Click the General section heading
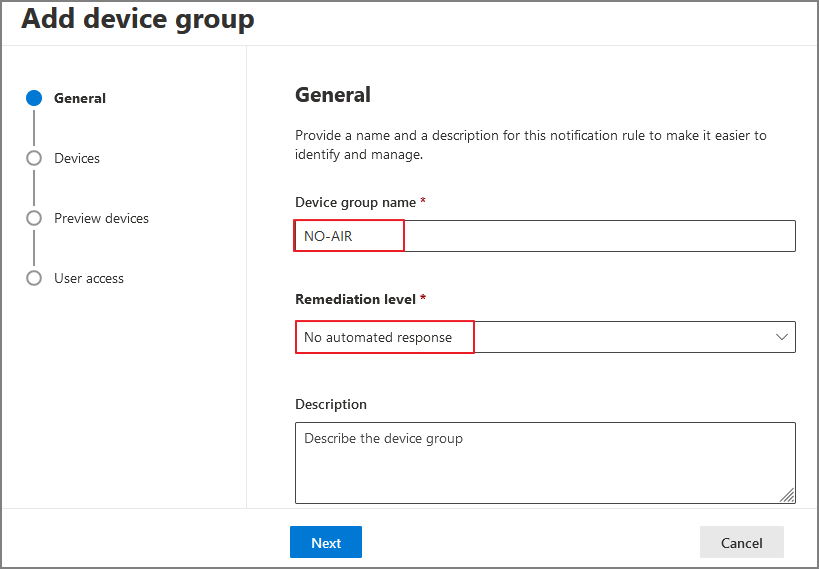This screenshot has width=819, height=569. (x=333, y=95)
